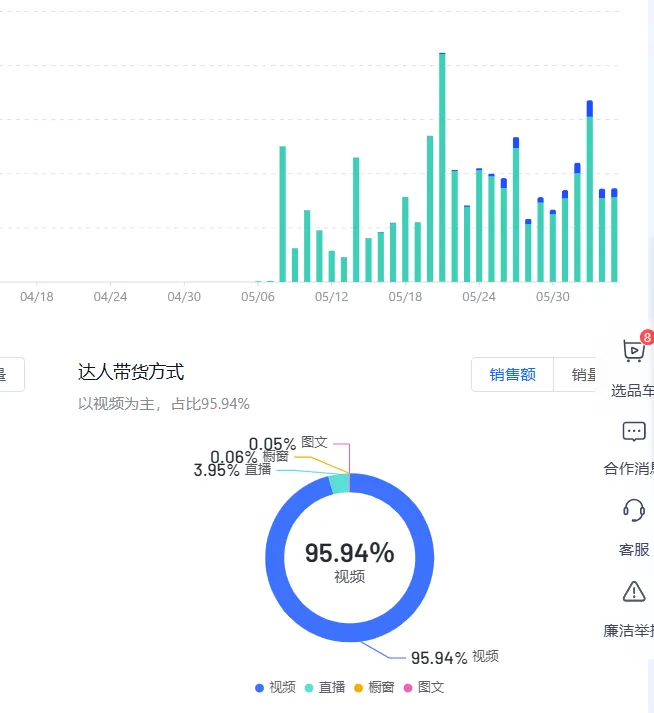Open the 客服 headset icon
The height and width of the screenshot is (713, 654).
pos(634,511)
